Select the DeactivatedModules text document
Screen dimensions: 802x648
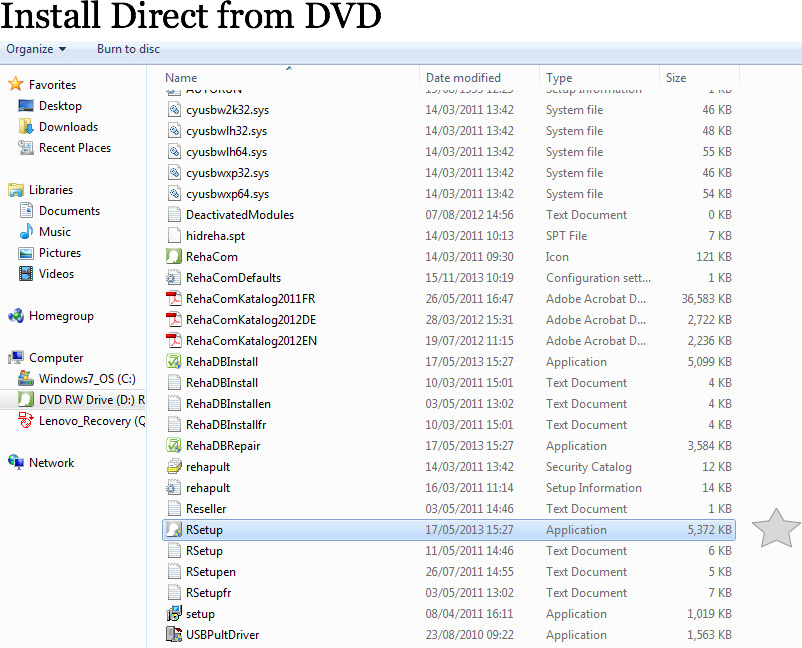coord(239,215)
